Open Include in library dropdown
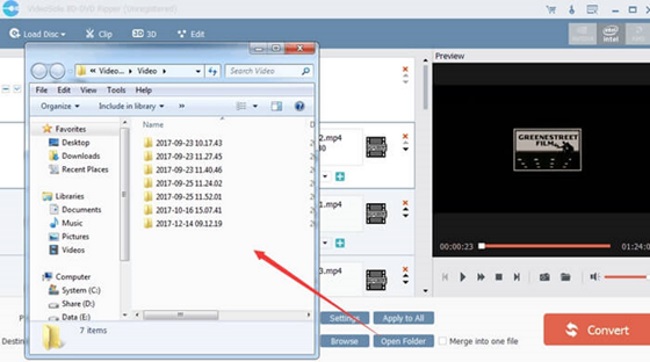This screenshot has height=362, width=650. tap(131, 106)
